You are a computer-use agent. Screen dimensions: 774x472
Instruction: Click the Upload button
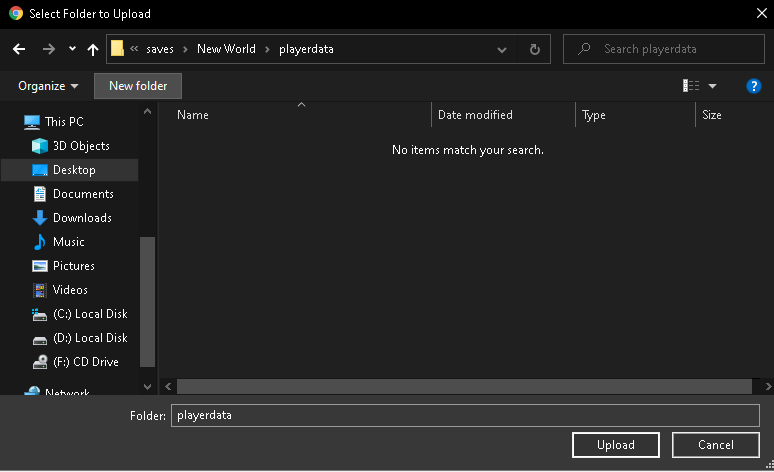616,445
